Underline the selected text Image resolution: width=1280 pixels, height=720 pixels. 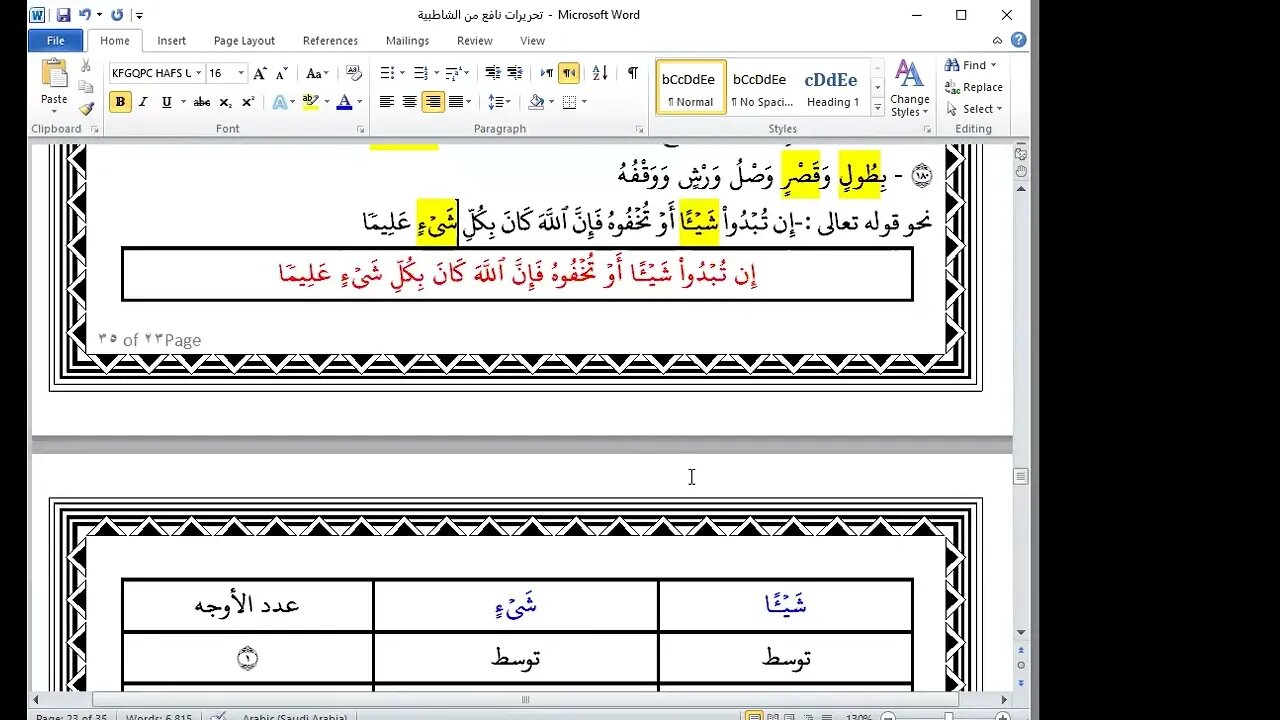pyautogui.click(x=166, y=102)
